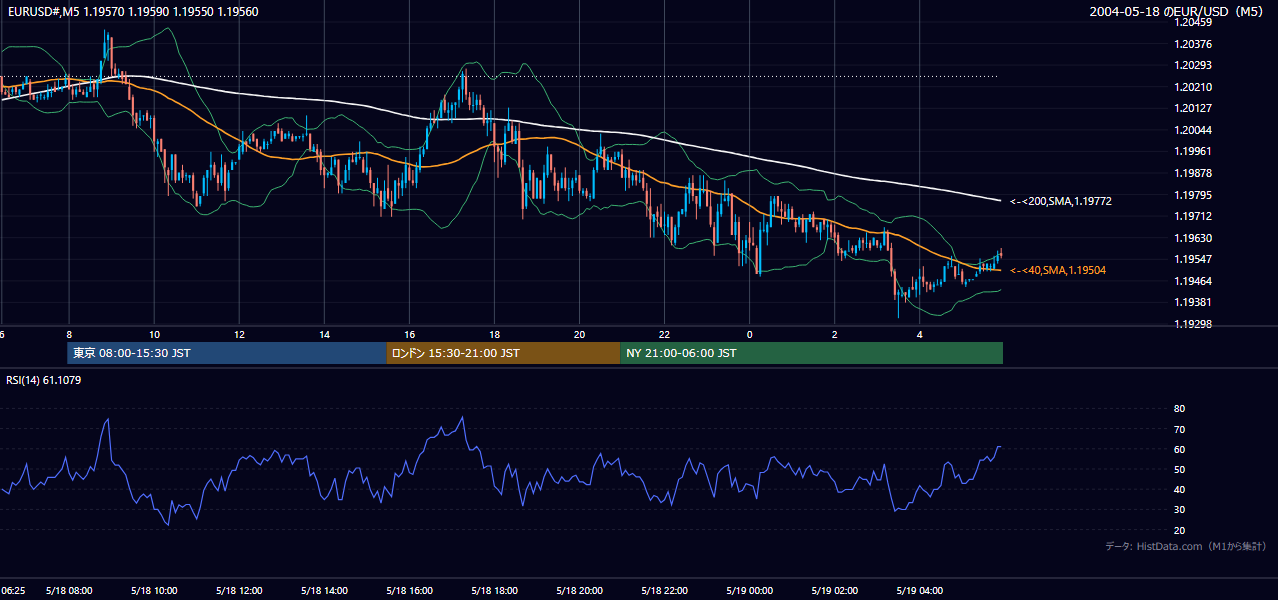Click the 200,SMA,1.19772 label

(1061, 202)
